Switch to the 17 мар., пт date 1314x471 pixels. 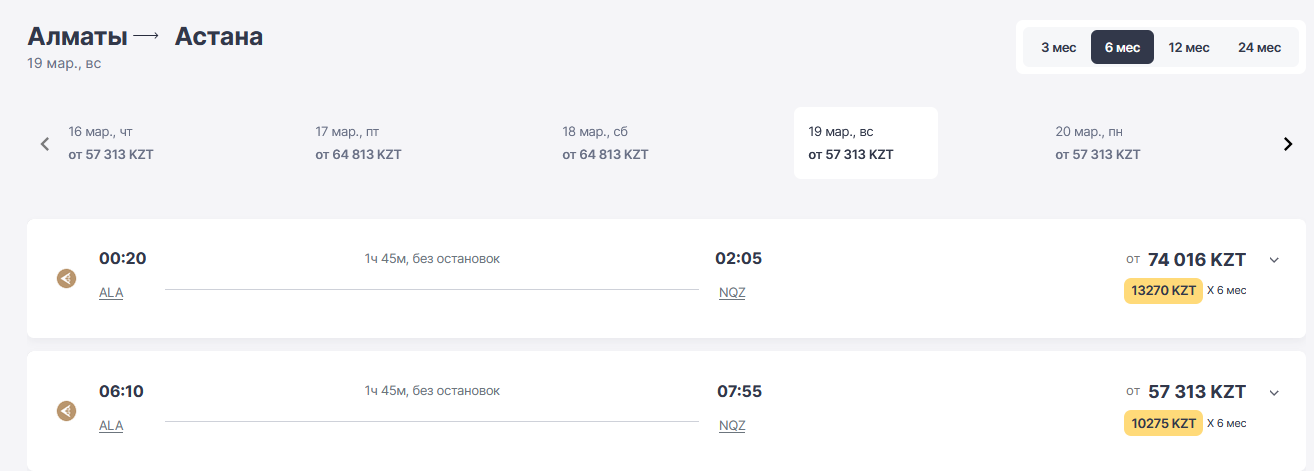coord(358,143)
